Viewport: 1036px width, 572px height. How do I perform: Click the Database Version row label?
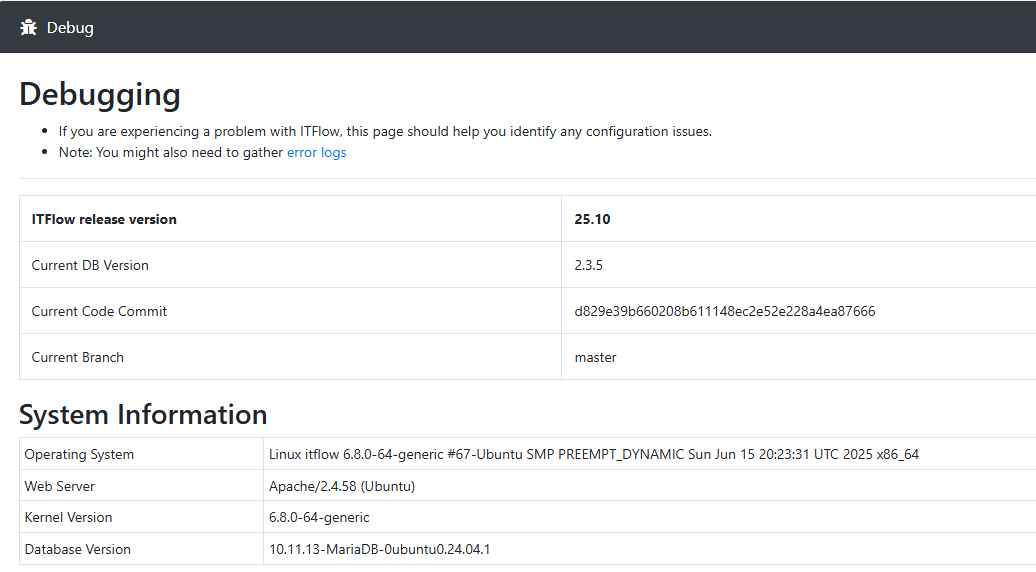77,549
